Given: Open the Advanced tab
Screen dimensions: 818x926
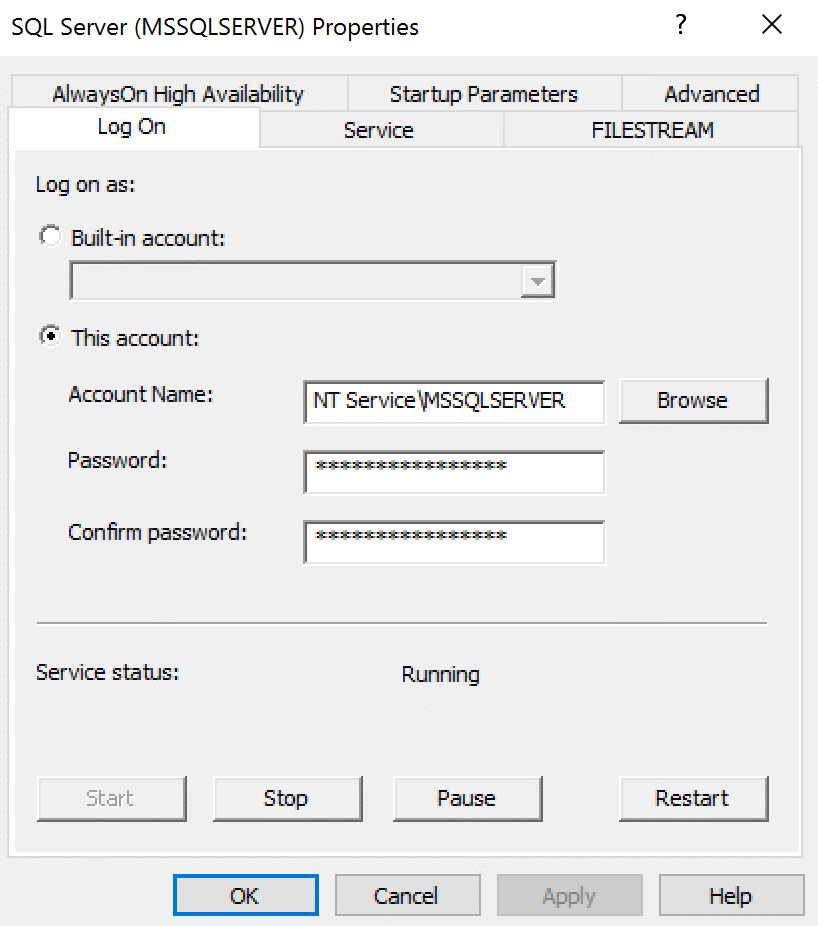Looking at the screenshot, I should click(x=710, y=93).
